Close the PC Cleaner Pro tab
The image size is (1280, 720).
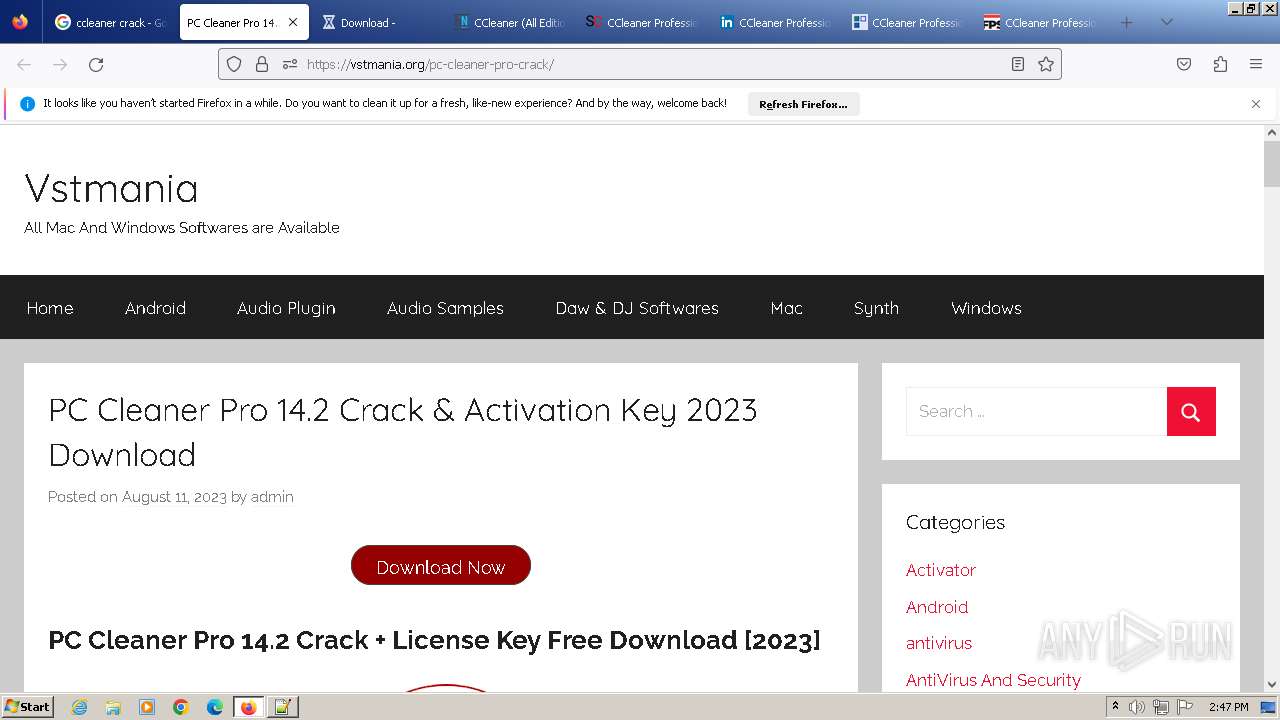[x=293, y=22]
